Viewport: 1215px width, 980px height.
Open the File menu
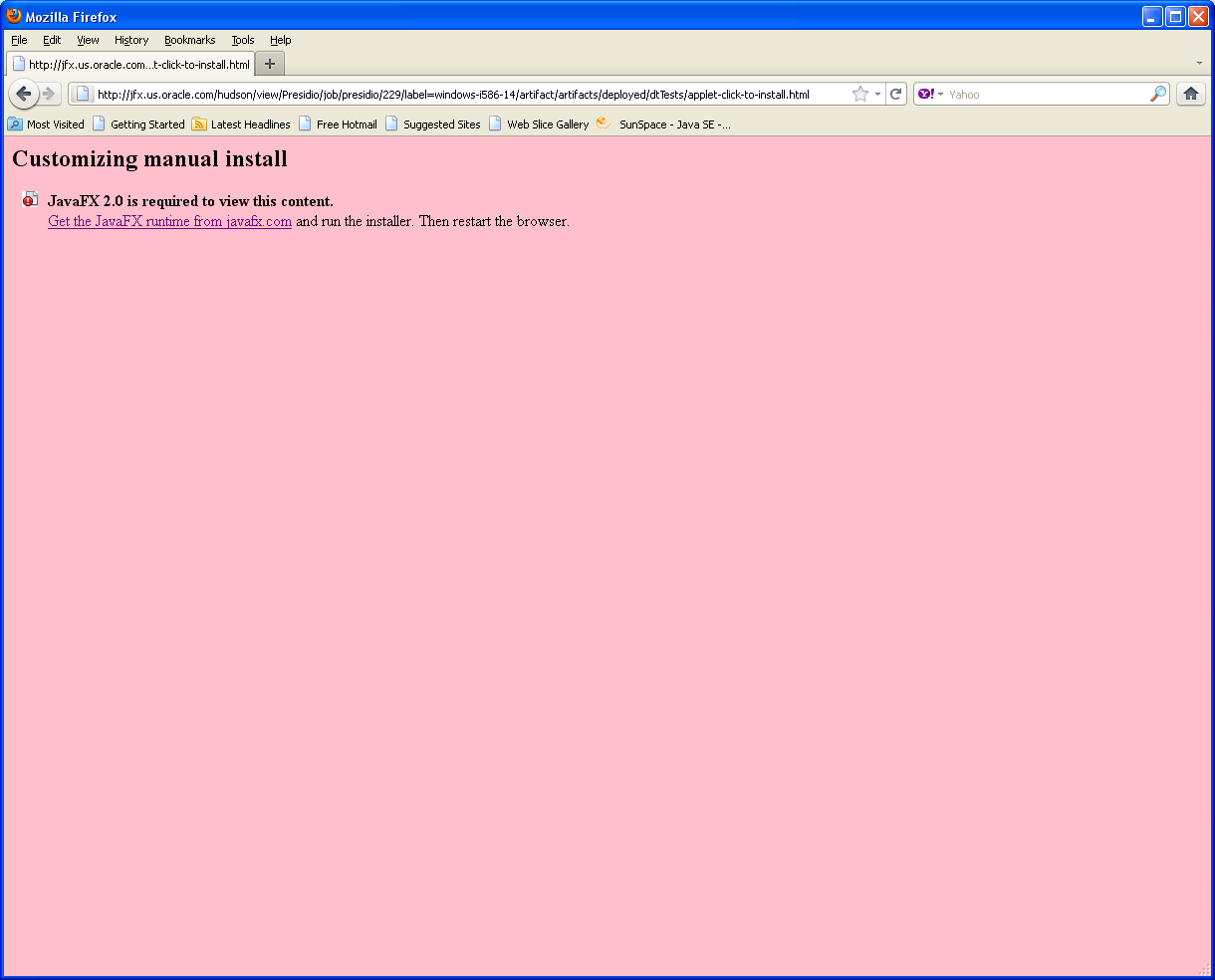pyautogui.click(x=19, y=40)
